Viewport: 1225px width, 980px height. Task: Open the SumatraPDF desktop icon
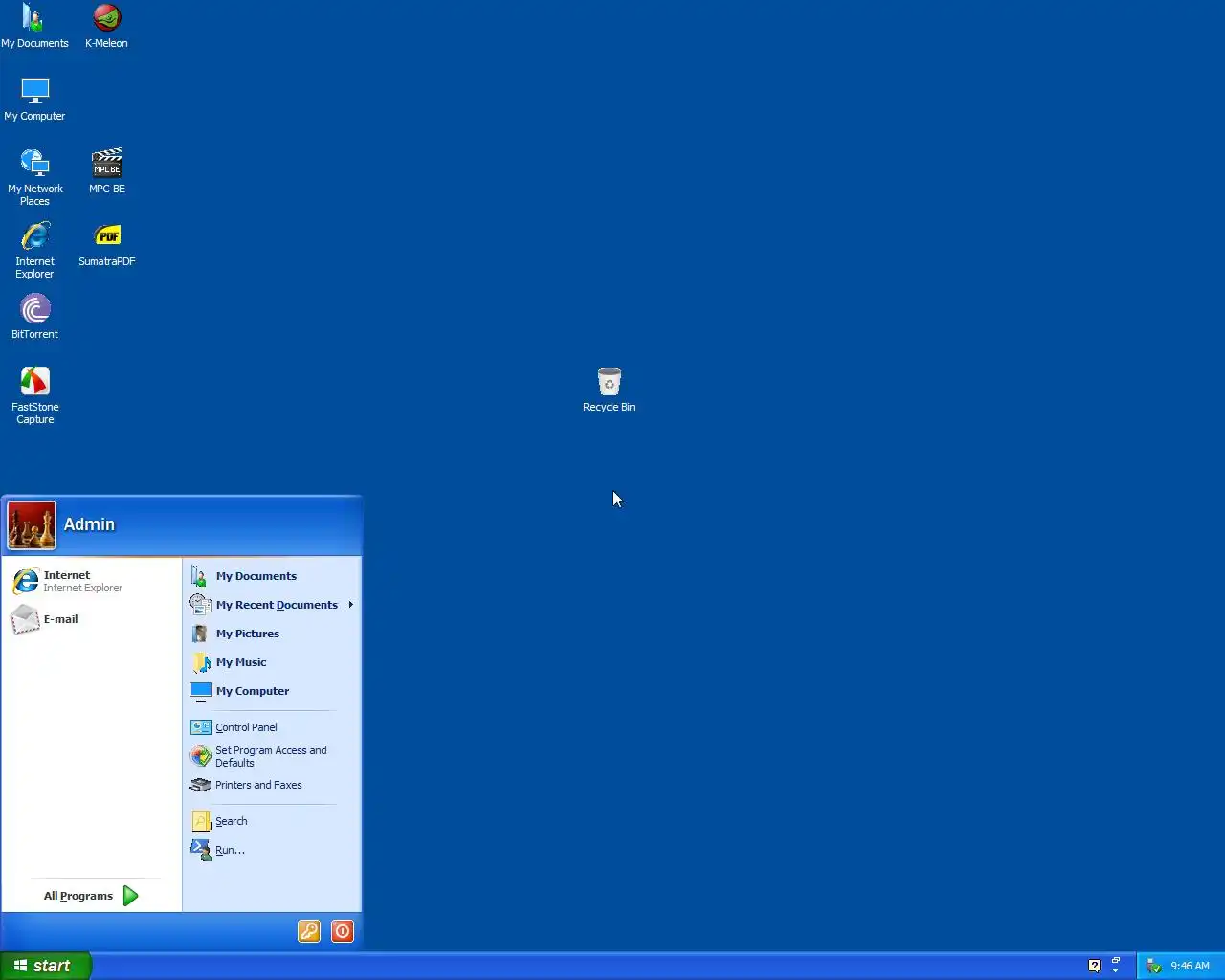107,244
